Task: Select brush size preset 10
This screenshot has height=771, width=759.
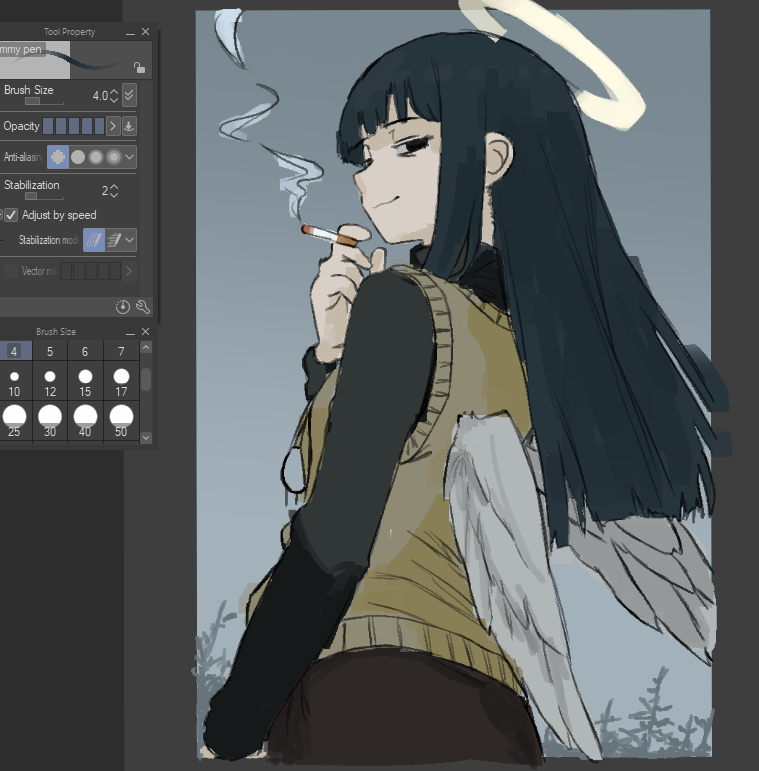Action: coord(15,381)
